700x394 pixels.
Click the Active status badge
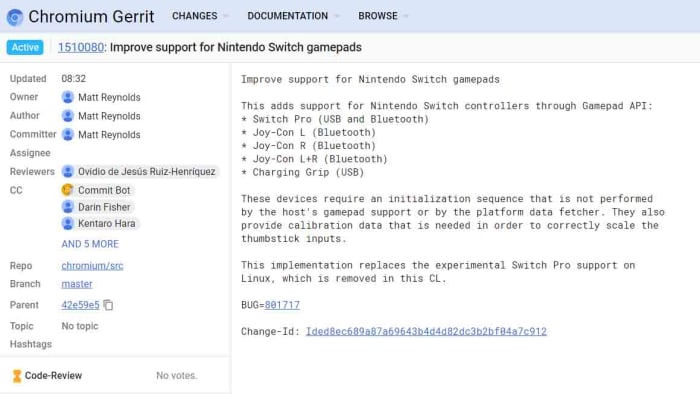tap(25, 47)
